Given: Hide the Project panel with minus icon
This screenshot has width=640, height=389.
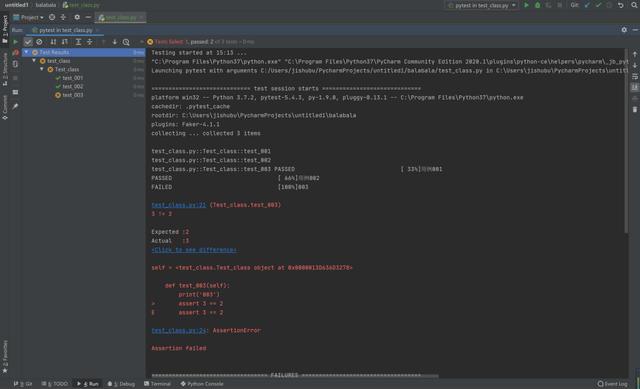Looking at the screenshot, I should (x=88, y=17).
